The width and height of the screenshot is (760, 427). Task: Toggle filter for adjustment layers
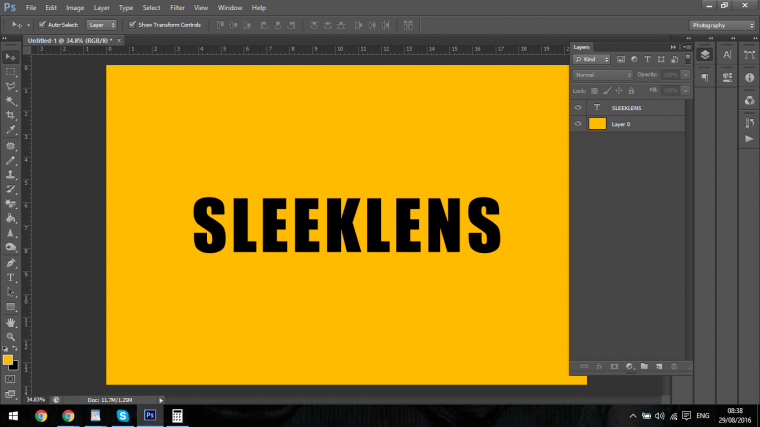click(634, 59)
